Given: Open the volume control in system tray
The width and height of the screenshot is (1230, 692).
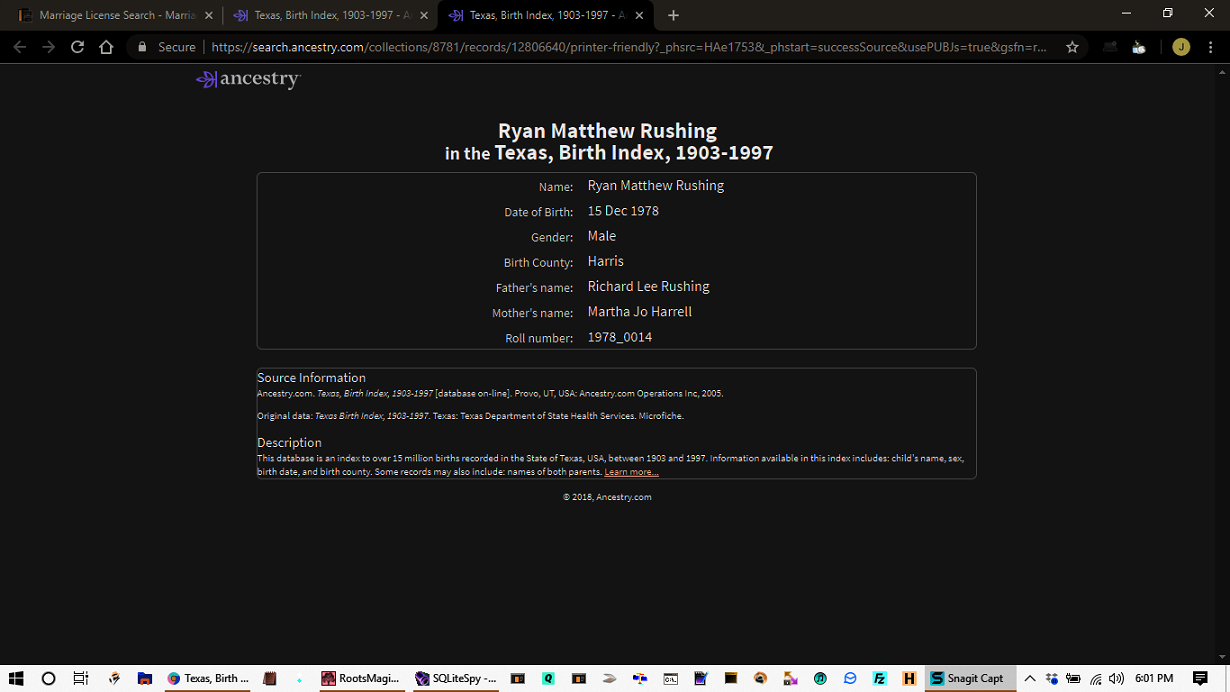Looking at the screenshot, I should pos(1116,678).
